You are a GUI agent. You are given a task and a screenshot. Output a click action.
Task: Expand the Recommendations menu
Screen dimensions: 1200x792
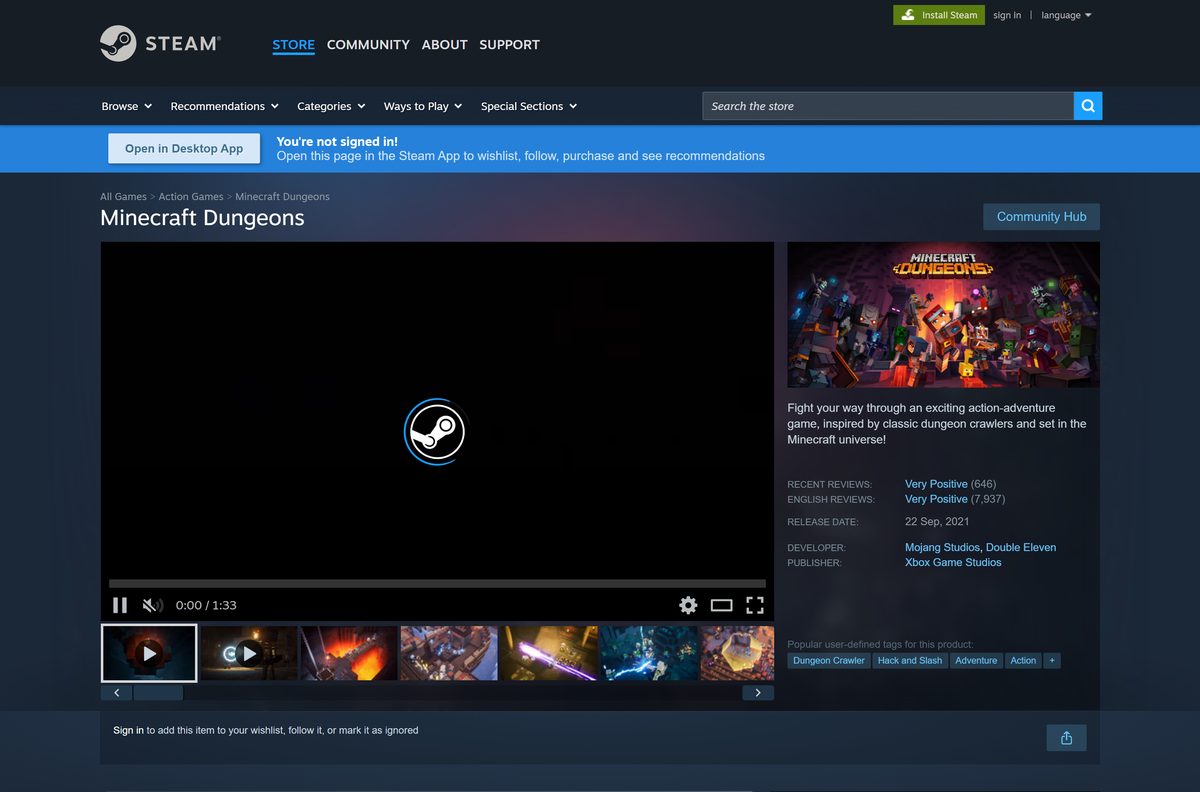tap(225, 106)
